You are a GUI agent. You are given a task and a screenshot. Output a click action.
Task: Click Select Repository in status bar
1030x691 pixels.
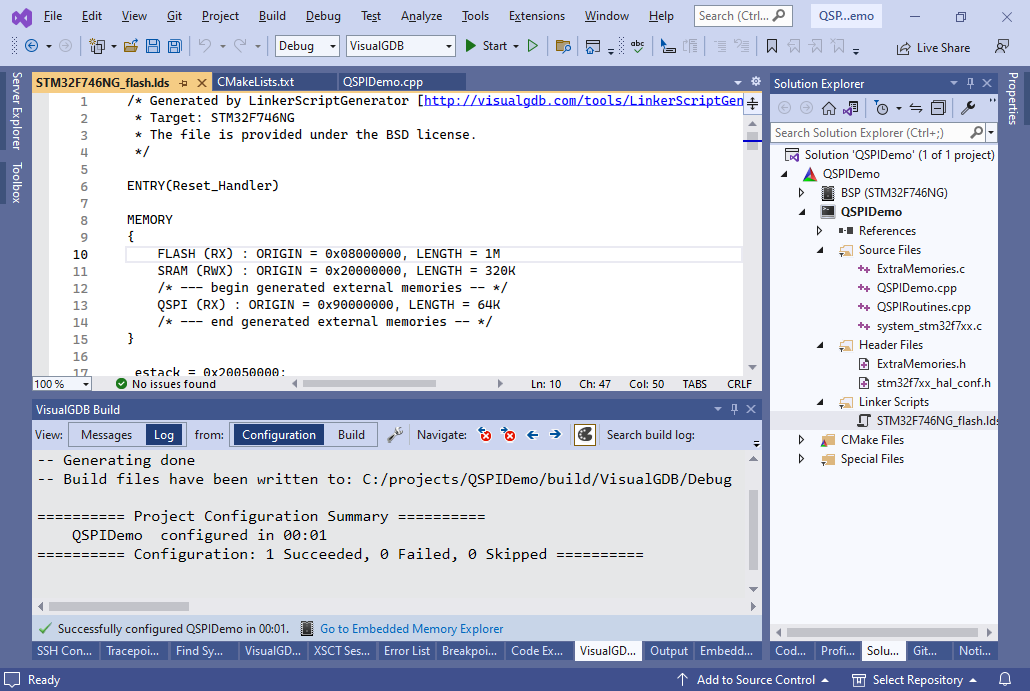click(x=914, y=680)
